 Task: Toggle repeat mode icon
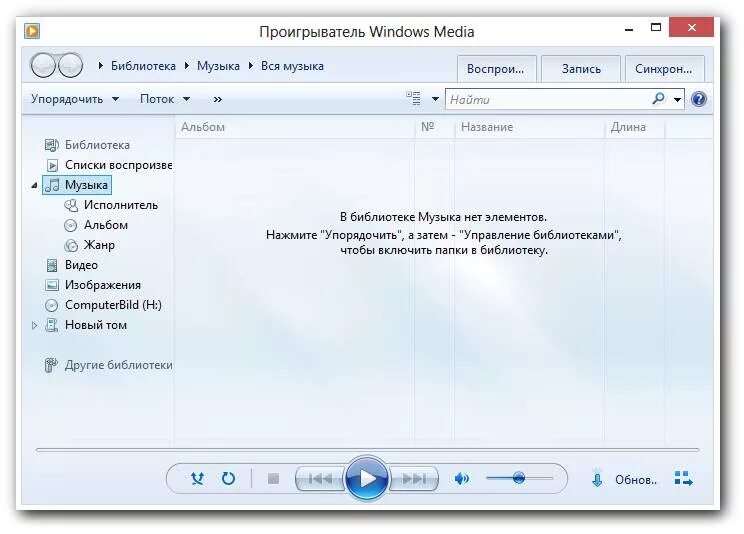tap(228, 478)
